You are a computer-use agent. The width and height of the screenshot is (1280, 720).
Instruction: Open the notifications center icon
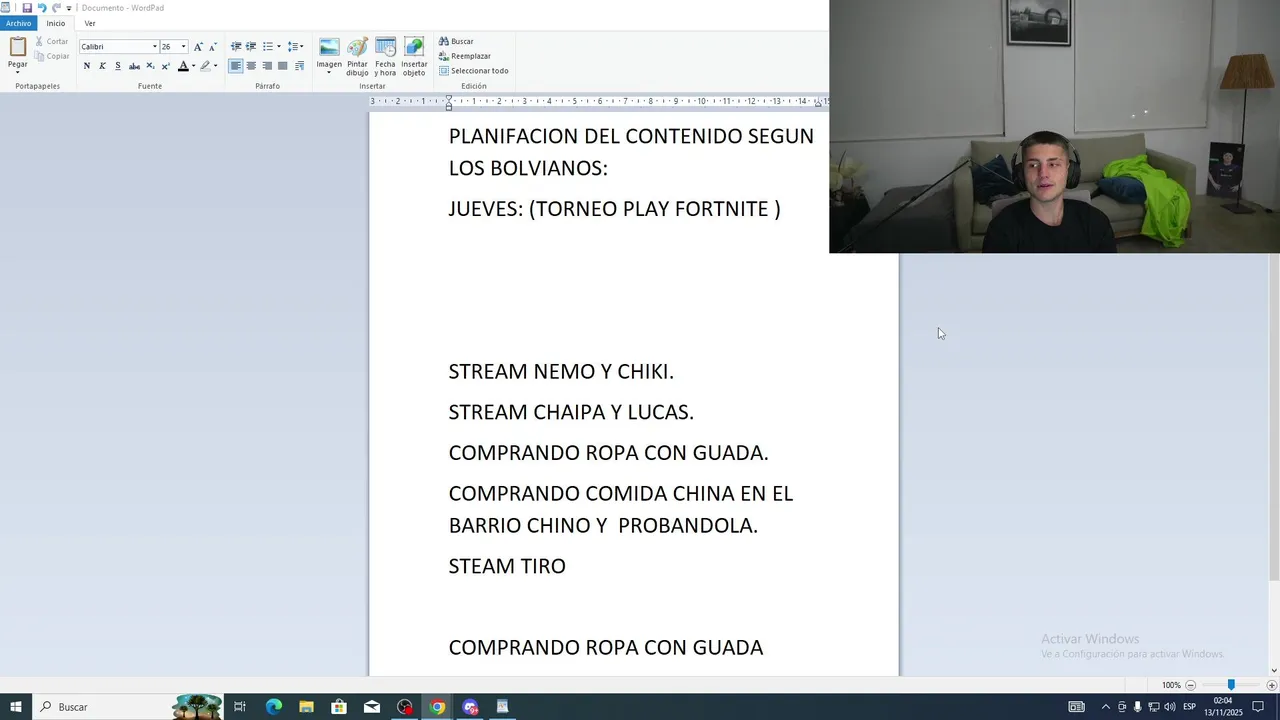click(1258, 707)
